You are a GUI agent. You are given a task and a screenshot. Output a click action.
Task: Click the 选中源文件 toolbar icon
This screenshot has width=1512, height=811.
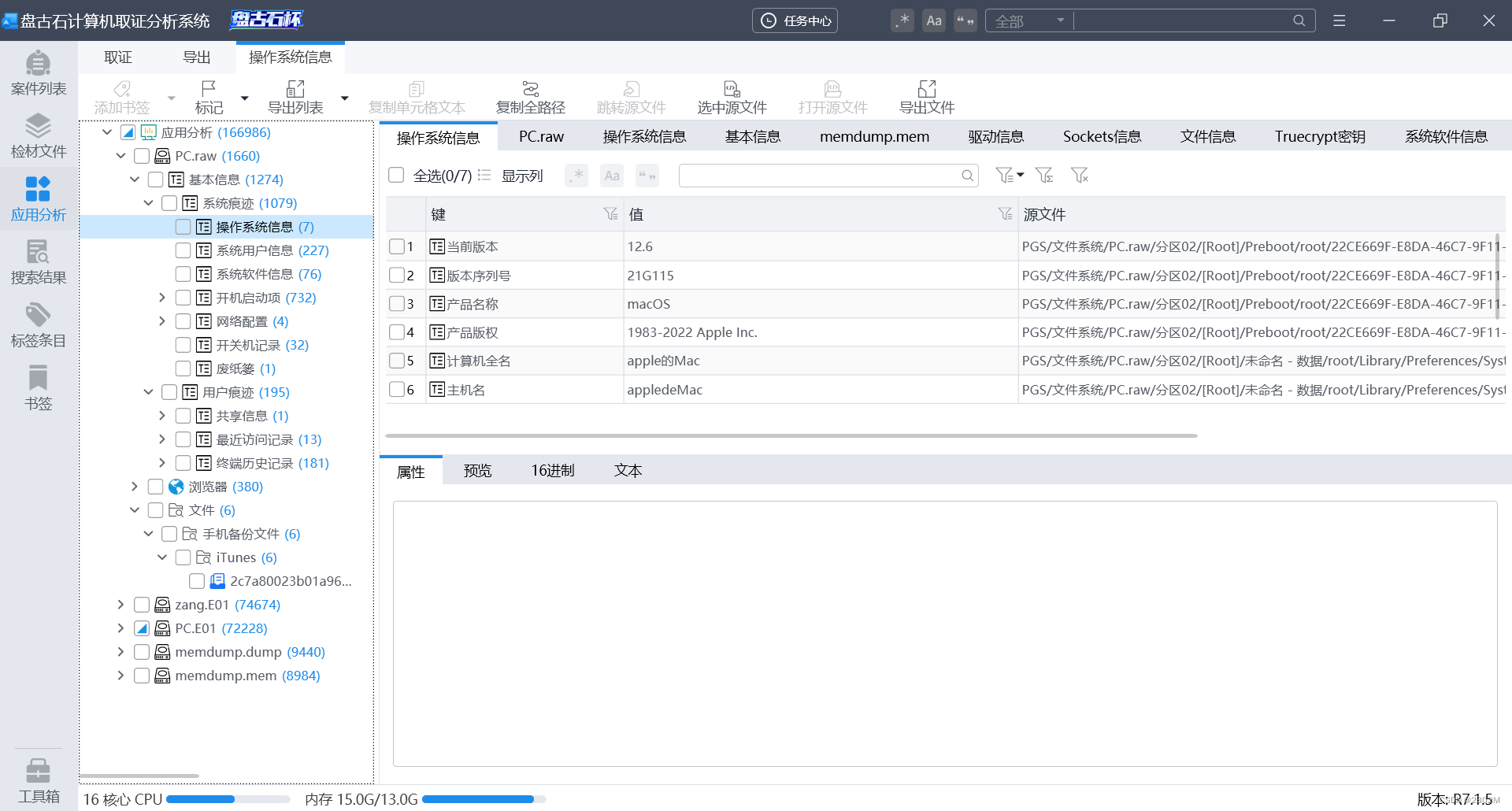732,88
